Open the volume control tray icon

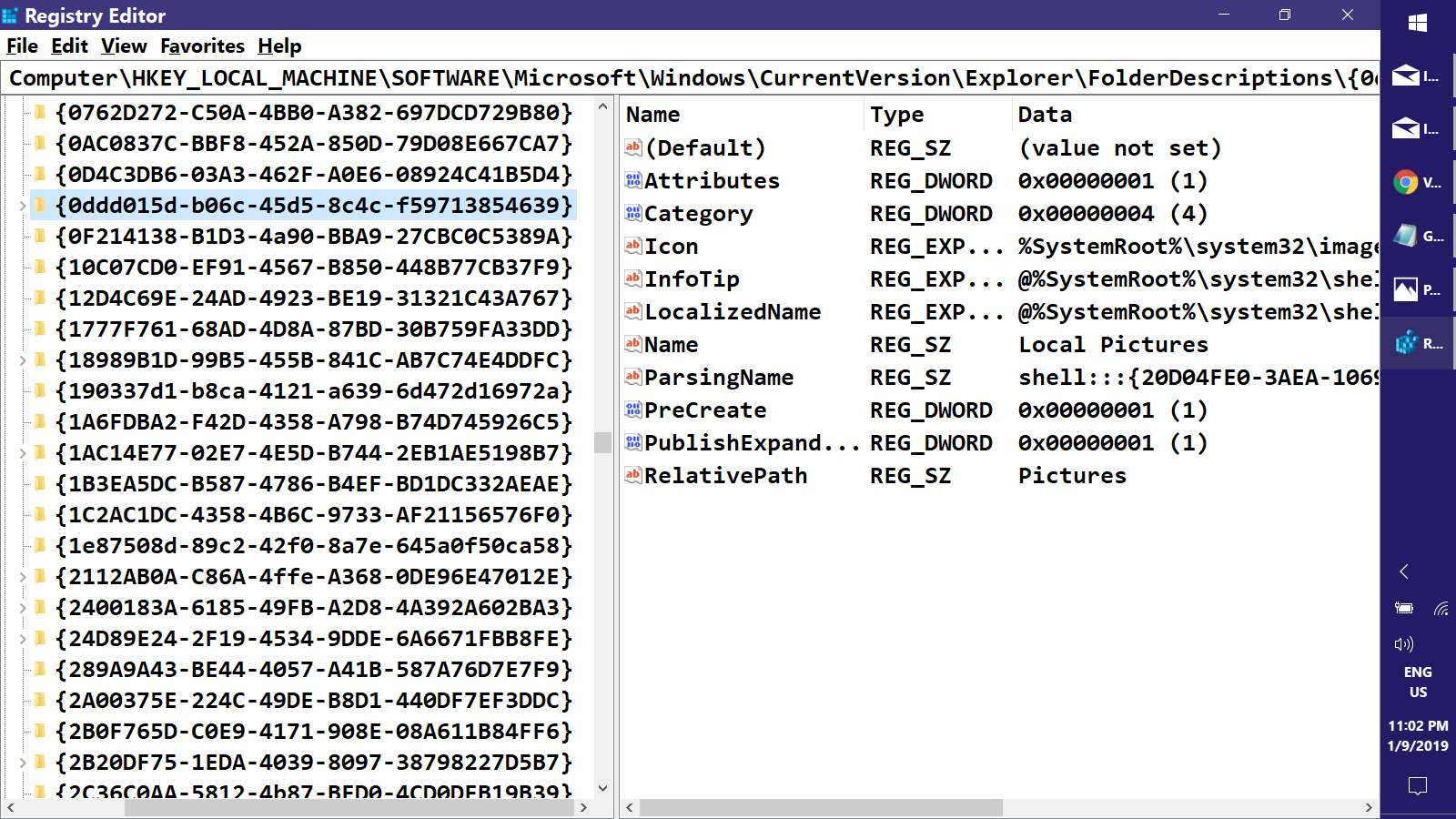pos(1404,644)
